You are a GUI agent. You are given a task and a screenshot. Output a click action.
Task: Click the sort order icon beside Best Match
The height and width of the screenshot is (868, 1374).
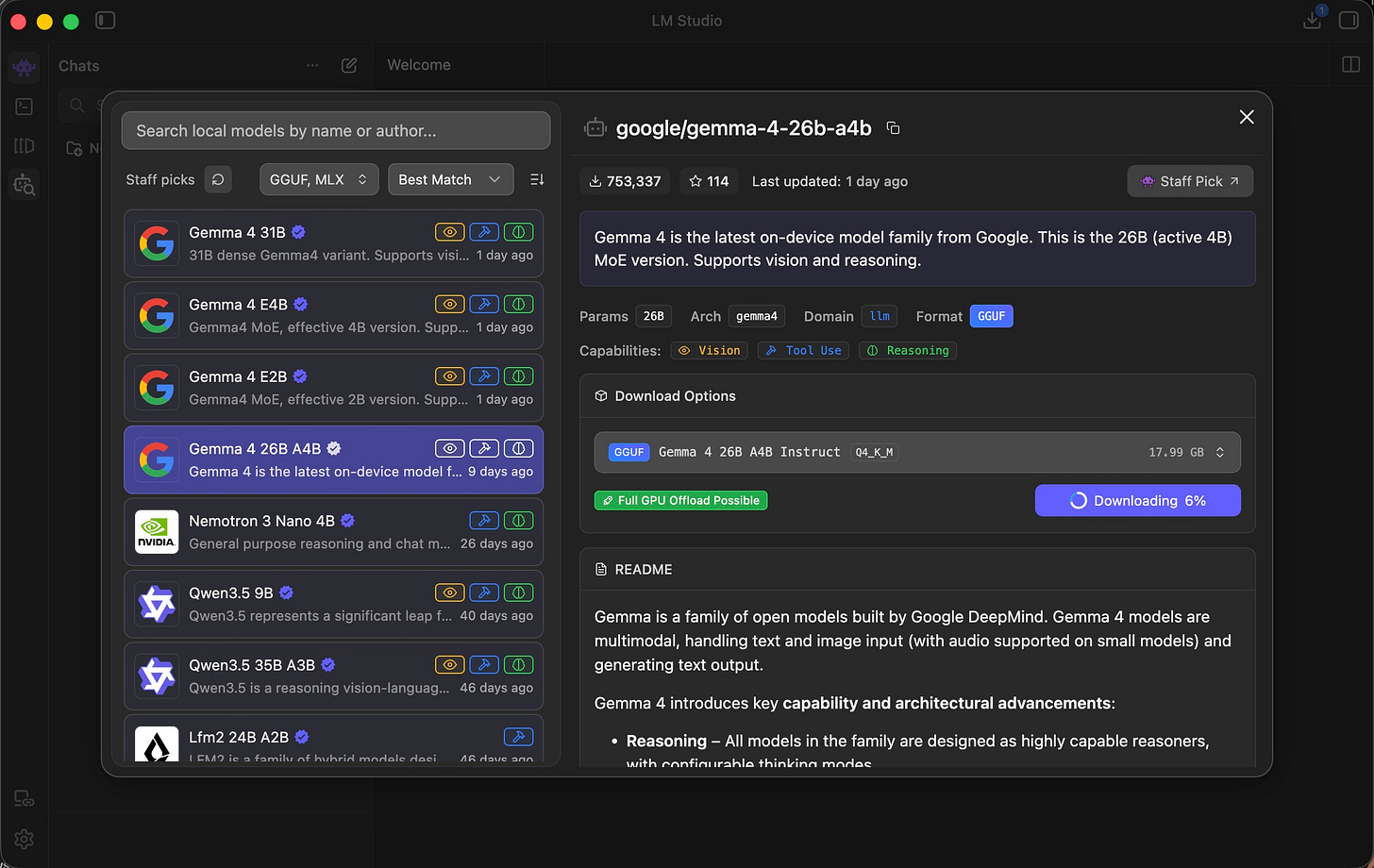(x=537, y=179)
